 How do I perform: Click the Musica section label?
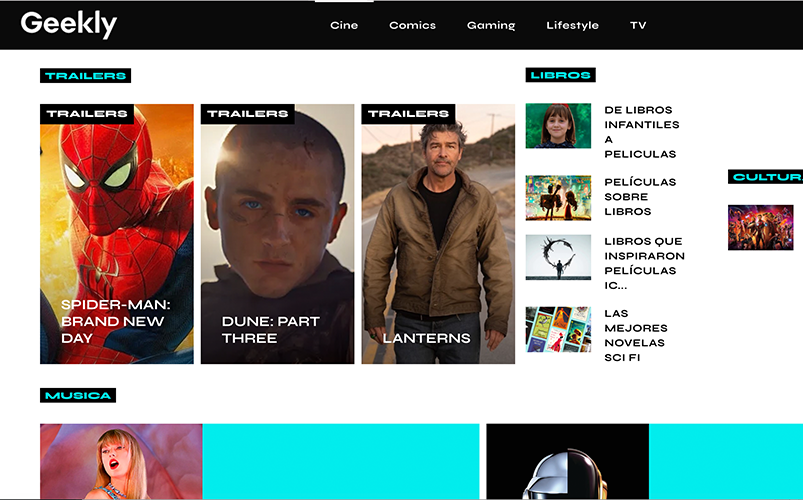pos(78,396)
